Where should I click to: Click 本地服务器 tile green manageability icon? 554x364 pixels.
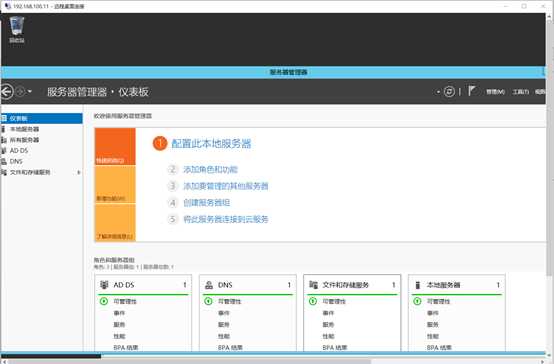pos(417,301)
